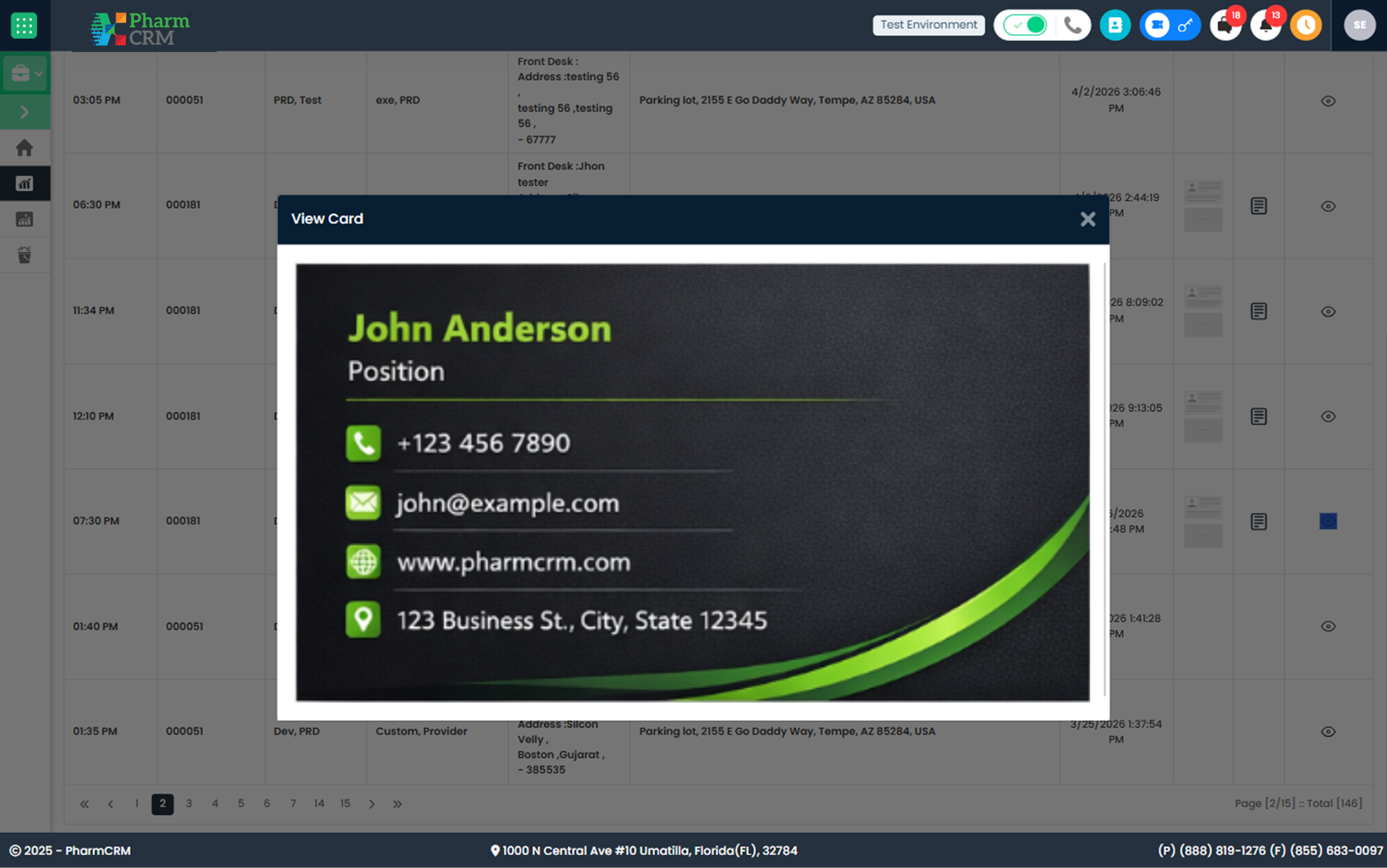The image size is (1387, 868).
Task: Open notes icon in 06:30 PM row
Action: coord(1259,206)
